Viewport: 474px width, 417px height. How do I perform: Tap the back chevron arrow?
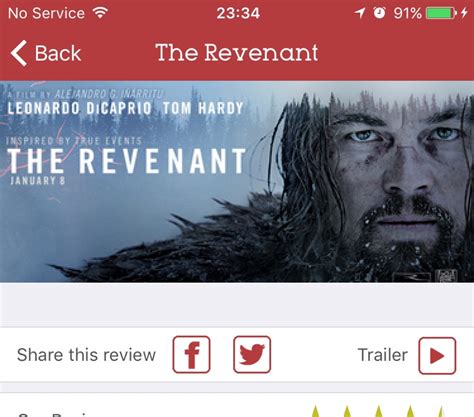(x=19, y=53)
